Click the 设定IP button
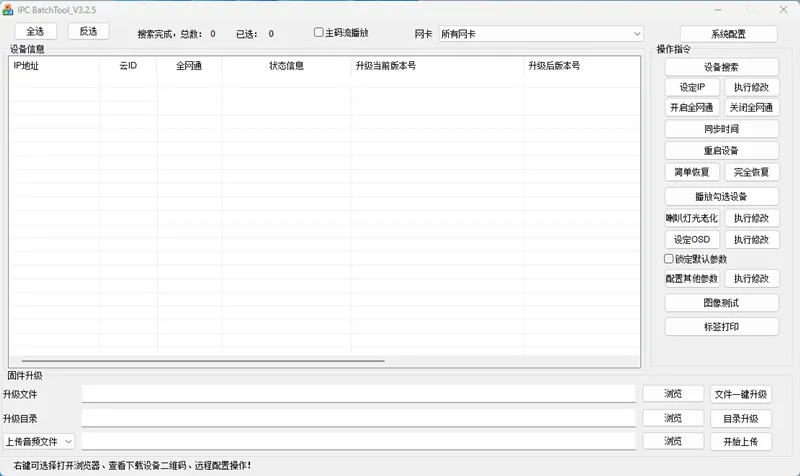Screen dimensions: 800x476 (x=692, y=88)
